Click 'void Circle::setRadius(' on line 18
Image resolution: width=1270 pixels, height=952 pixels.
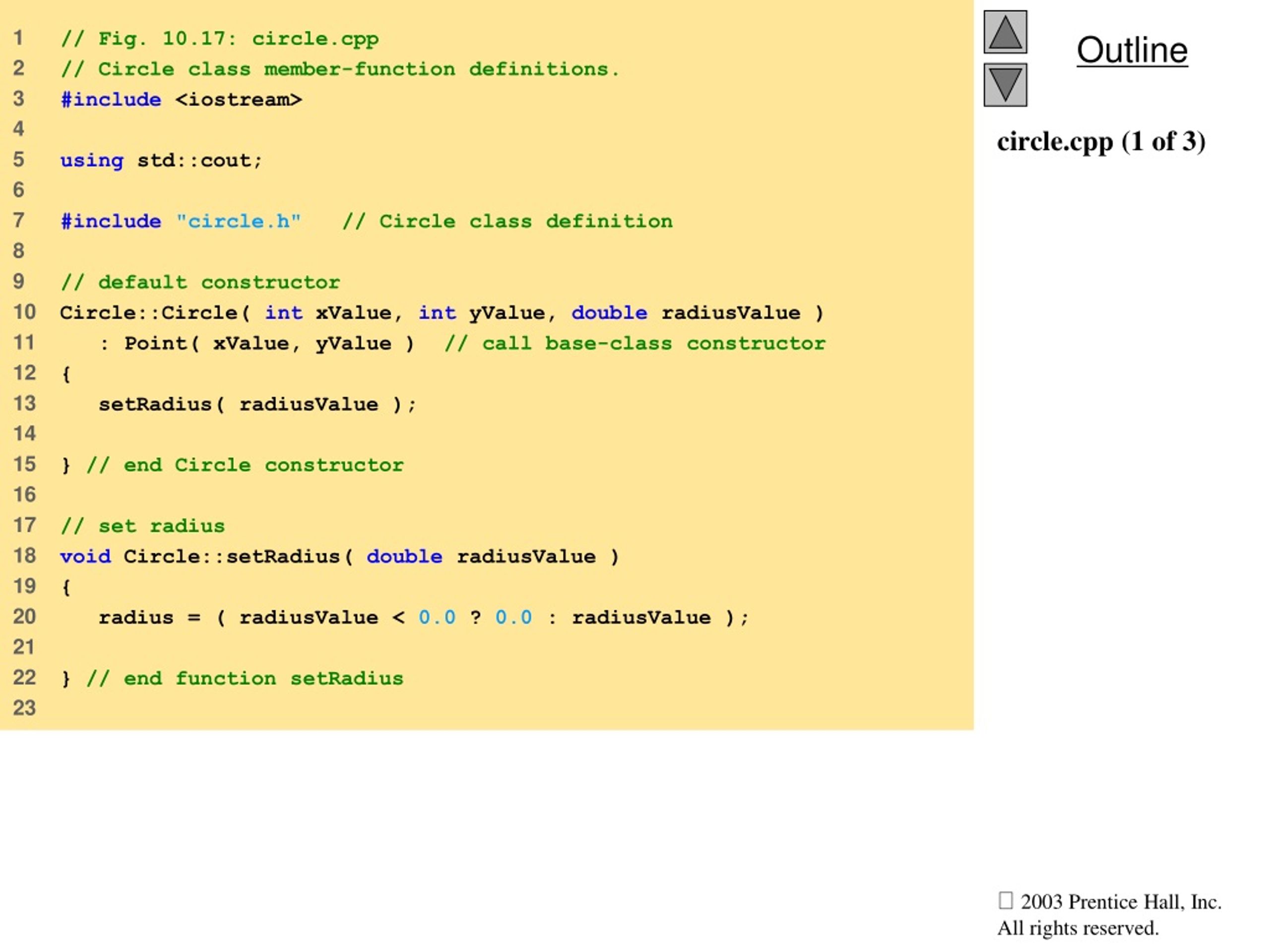point(207,557)
